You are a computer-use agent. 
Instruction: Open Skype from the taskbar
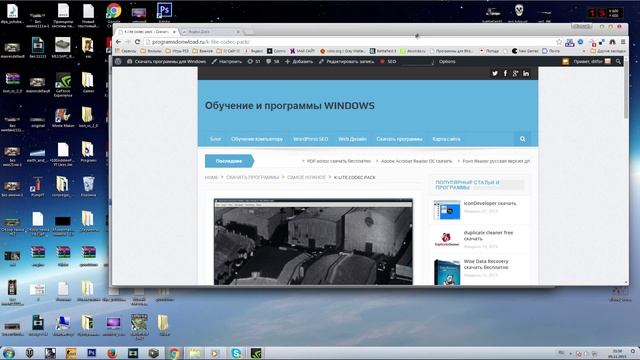click(236, 353)
